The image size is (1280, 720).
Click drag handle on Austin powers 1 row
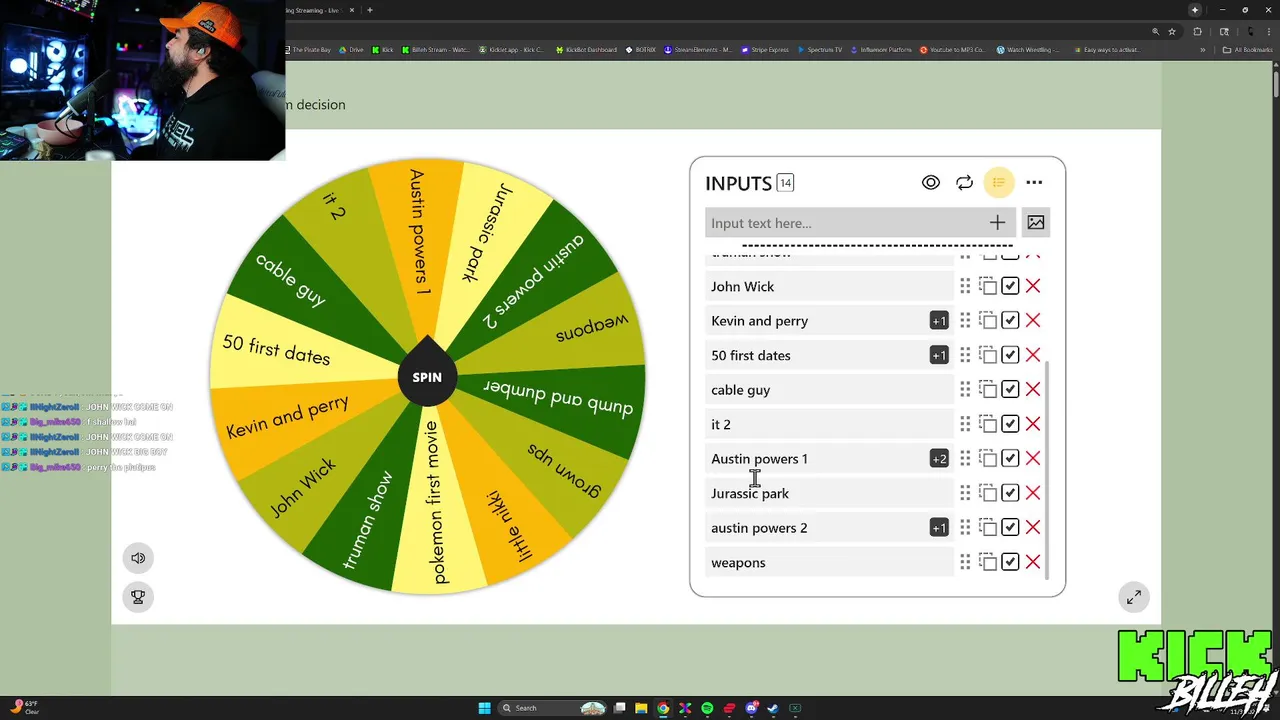965,458
